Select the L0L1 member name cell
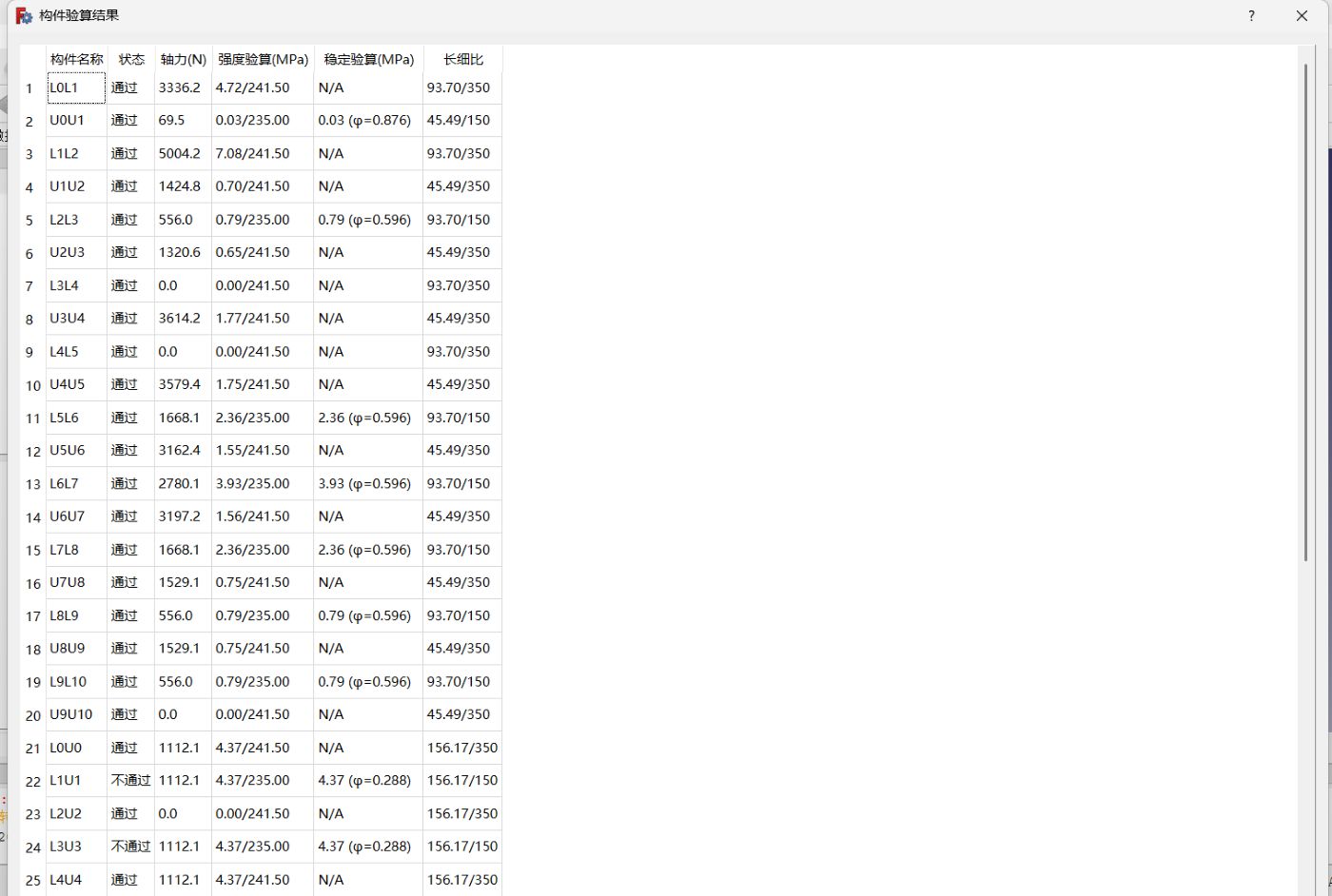Viewport: 1332px width, 896px height. pyautogui.click(x=77, y=88)
